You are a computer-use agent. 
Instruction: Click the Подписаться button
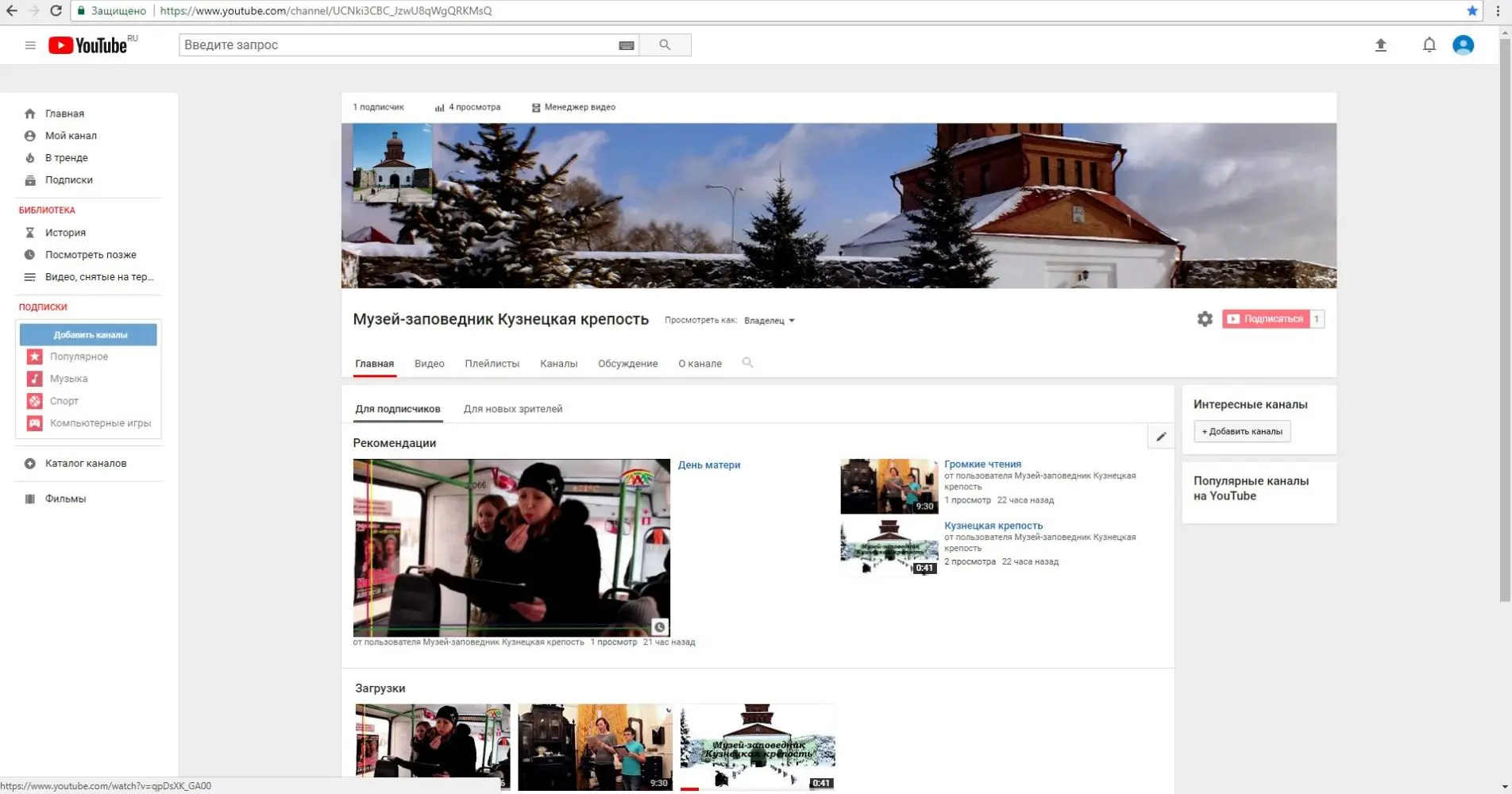[1266, 319]
